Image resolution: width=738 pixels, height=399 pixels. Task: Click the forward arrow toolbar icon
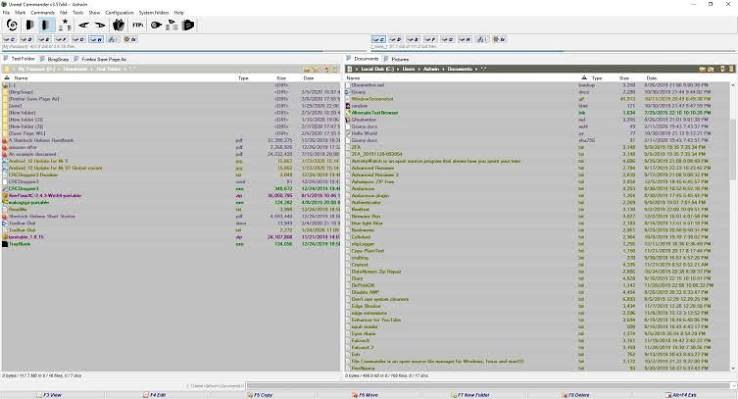(100, 25)
